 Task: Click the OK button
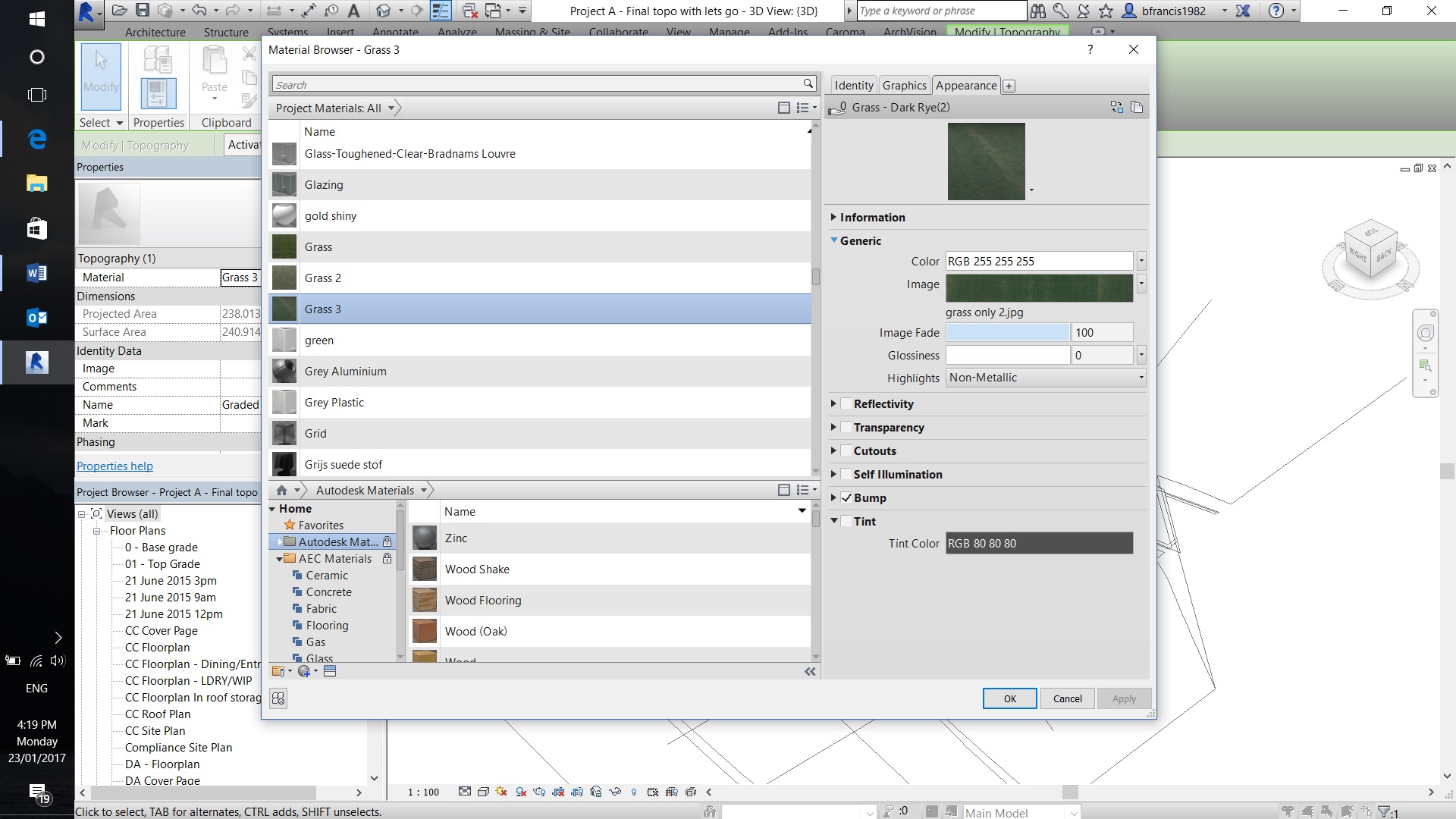pyautogui.click(x=1009, y=698)
